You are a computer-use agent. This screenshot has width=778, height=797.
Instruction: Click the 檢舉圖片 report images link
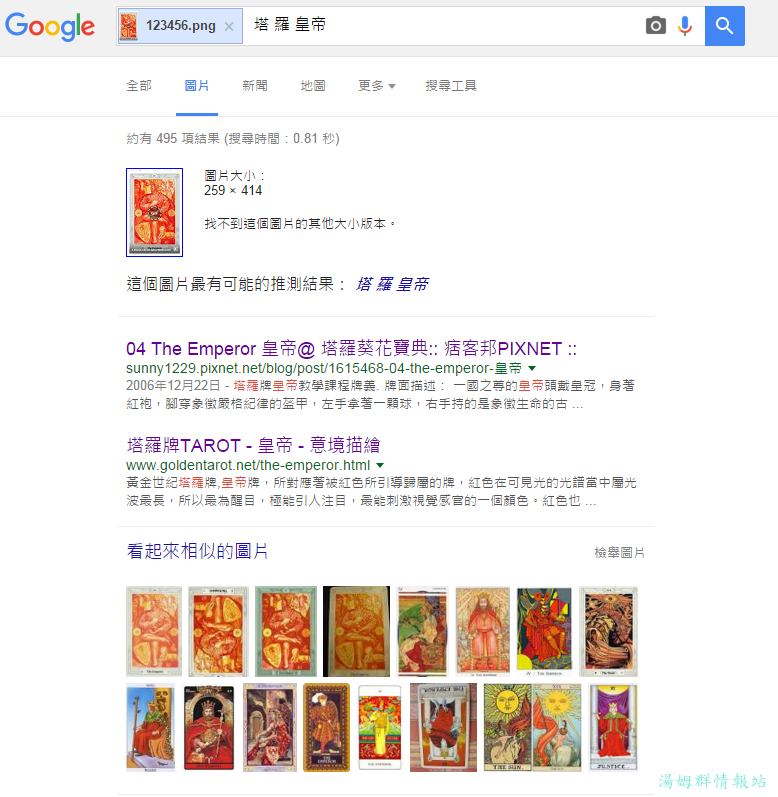point(619,553)
